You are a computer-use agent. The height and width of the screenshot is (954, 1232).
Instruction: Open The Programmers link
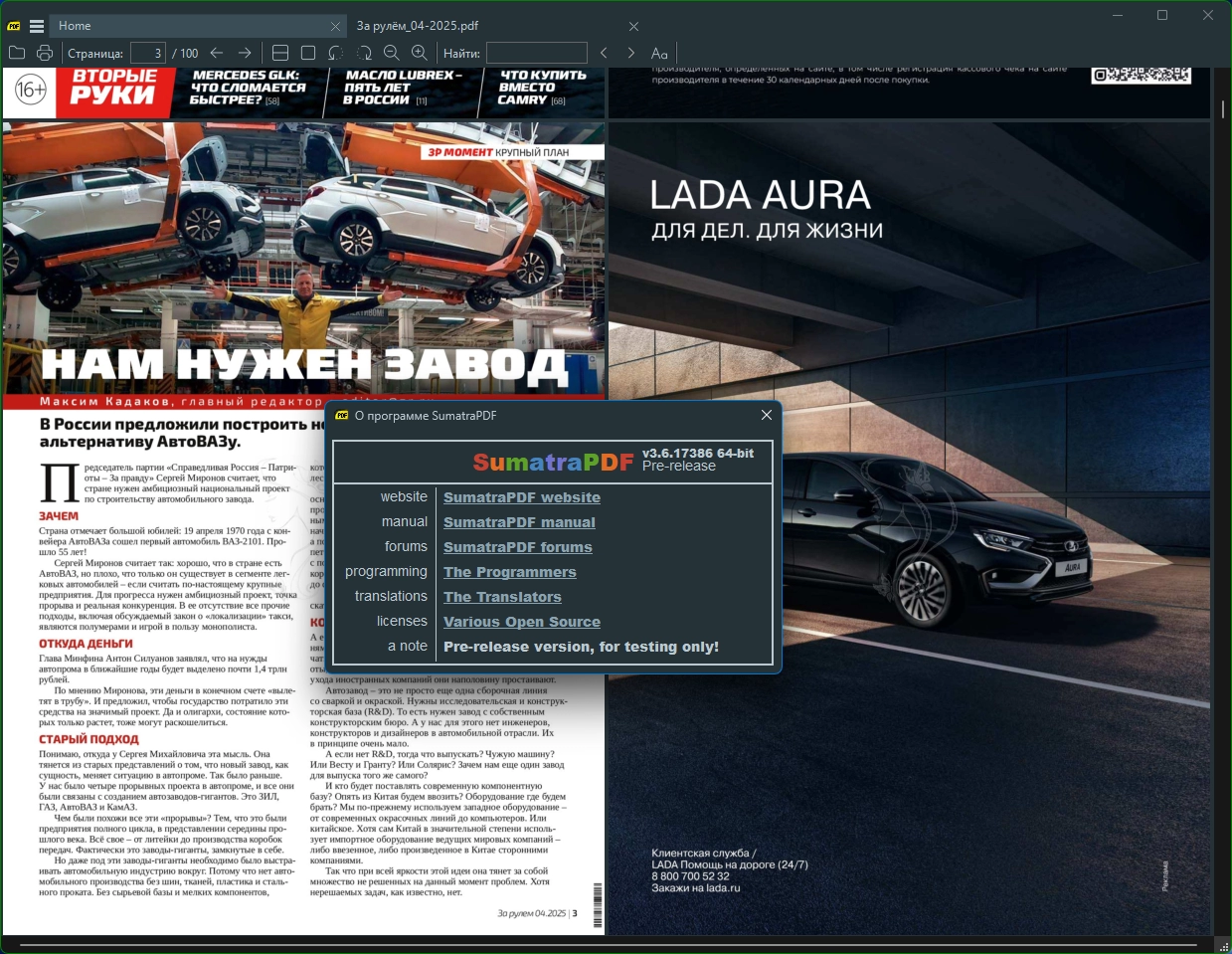point(510,572)
